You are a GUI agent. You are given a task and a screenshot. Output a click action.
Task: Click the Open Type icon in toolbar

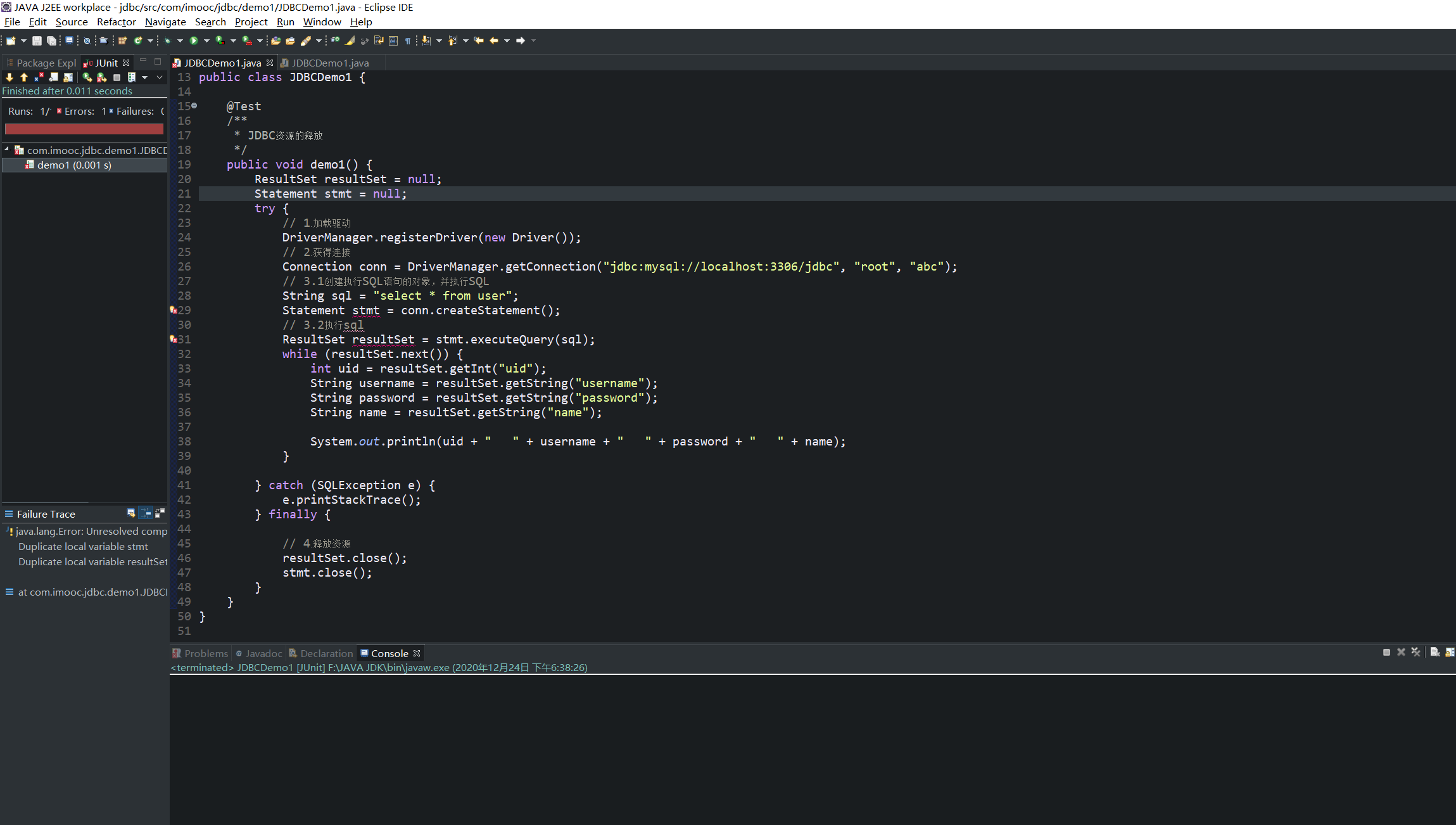point(275,41)
